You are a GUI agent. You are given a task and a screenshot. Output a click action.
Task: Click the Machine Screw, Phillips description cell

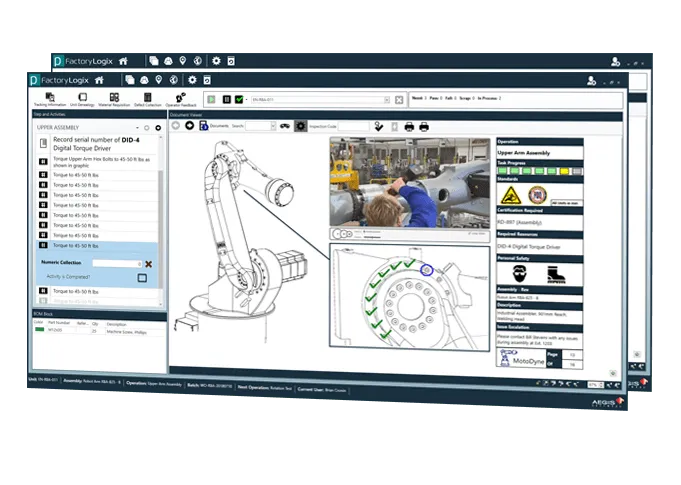pyautogui.click(x=126, y=332)
